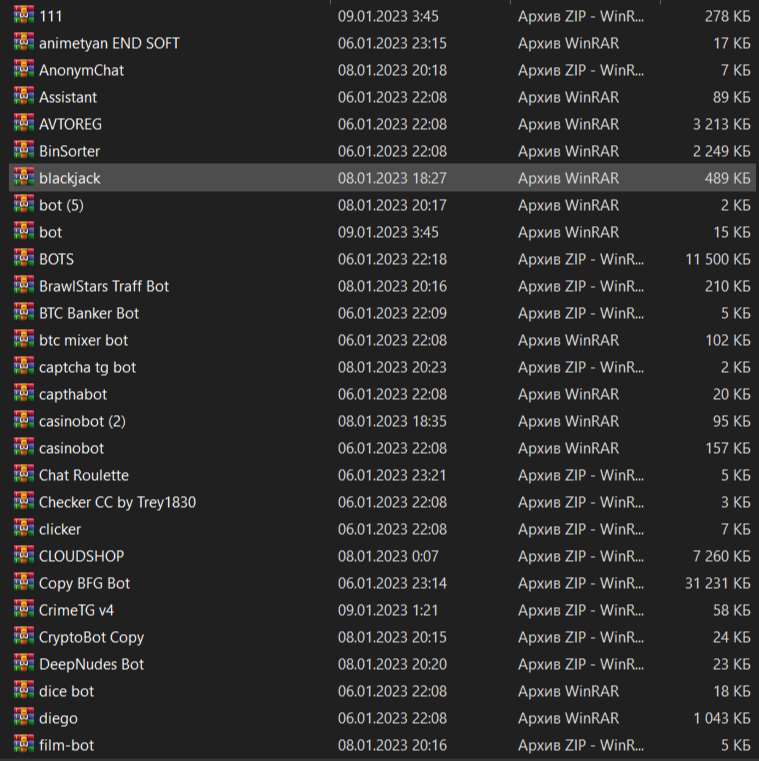Click the WinRAR icon beside blackjack

point(23,178)
